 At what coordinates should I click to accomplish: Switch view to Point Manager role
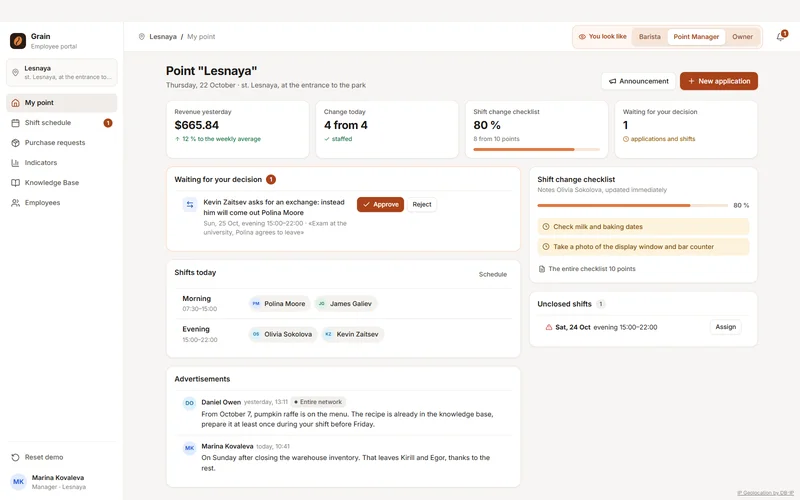click(x=696, y=37)
